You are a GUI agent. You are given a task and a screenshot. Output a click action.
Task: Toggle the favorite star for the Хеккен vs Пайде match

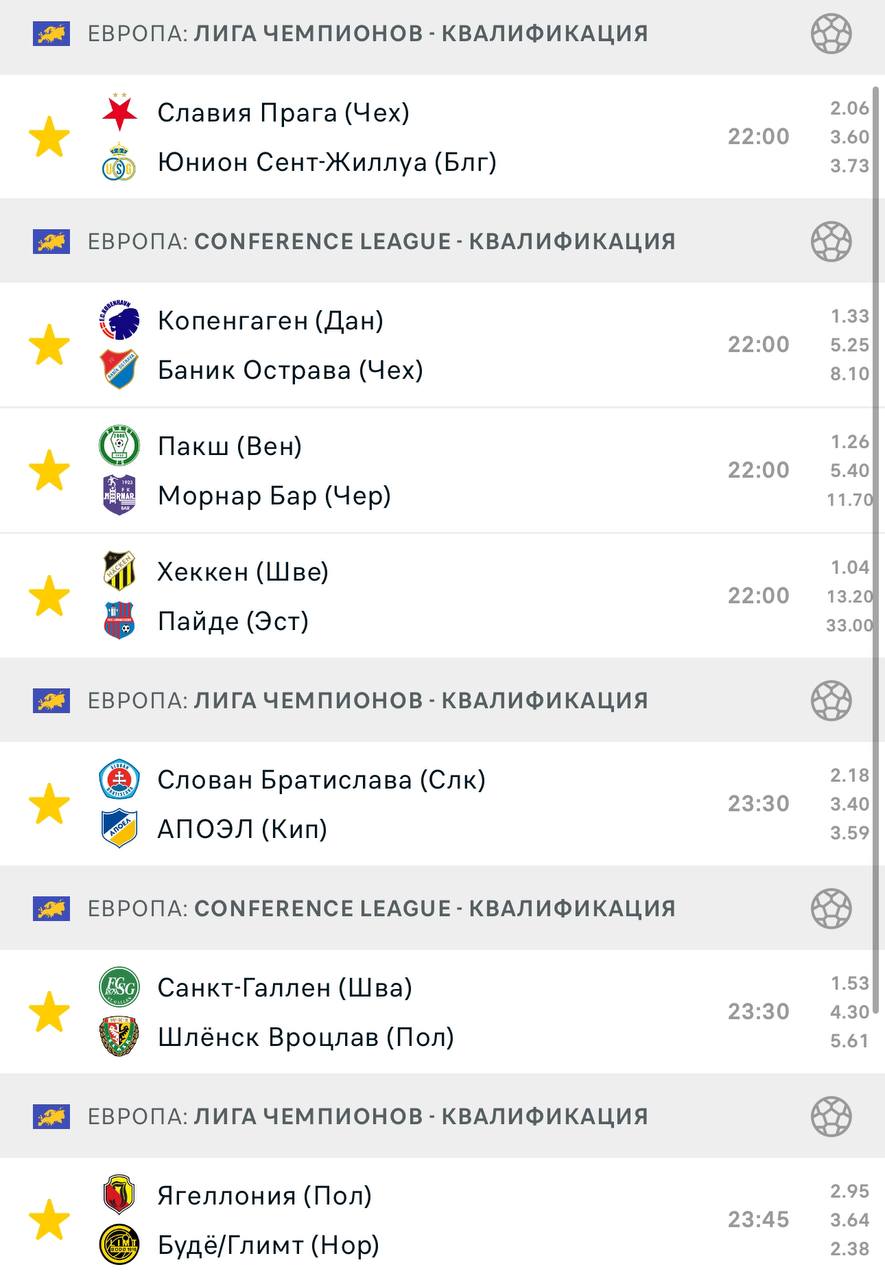pos(49,596)
